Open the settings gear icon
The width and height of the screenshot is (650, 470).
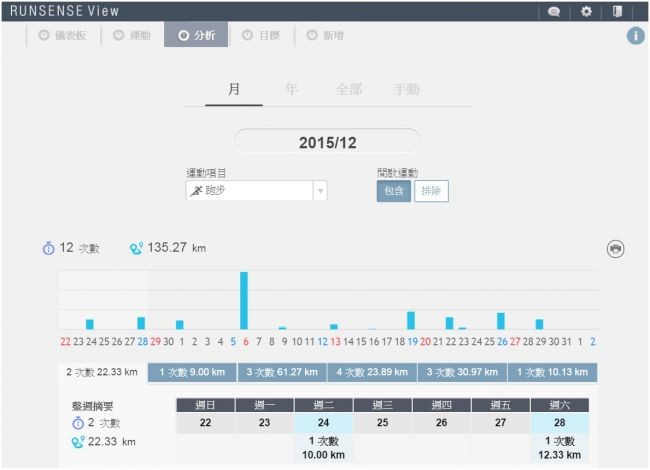[x=586, y=11]
